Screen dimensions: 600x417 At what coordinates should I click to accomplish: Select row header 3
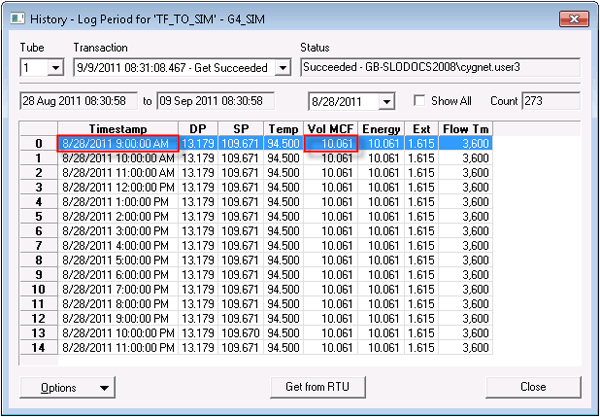point(39,187)
